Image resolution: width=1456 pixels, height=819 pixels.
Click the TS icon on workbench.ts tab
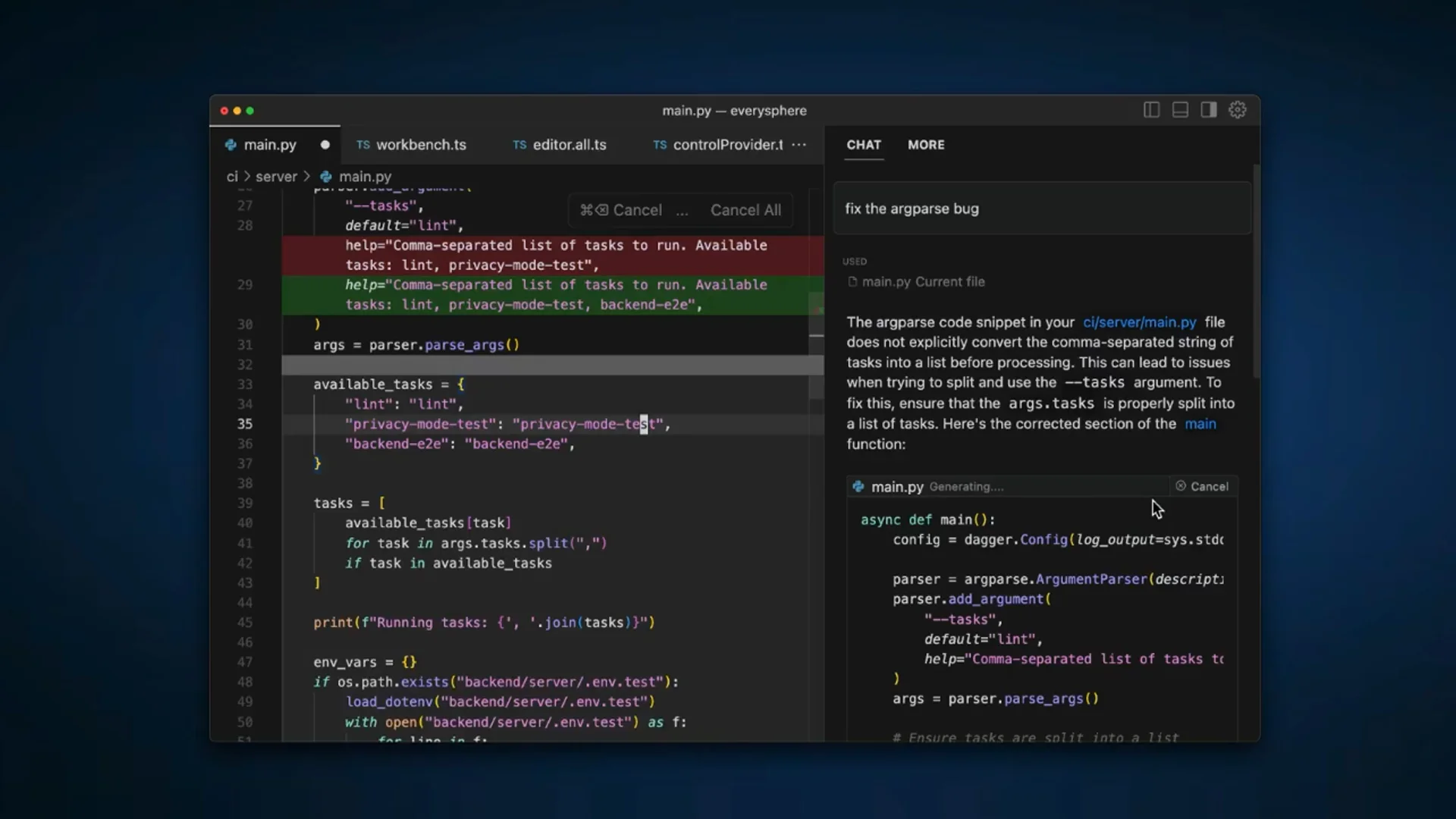[363, 145]
